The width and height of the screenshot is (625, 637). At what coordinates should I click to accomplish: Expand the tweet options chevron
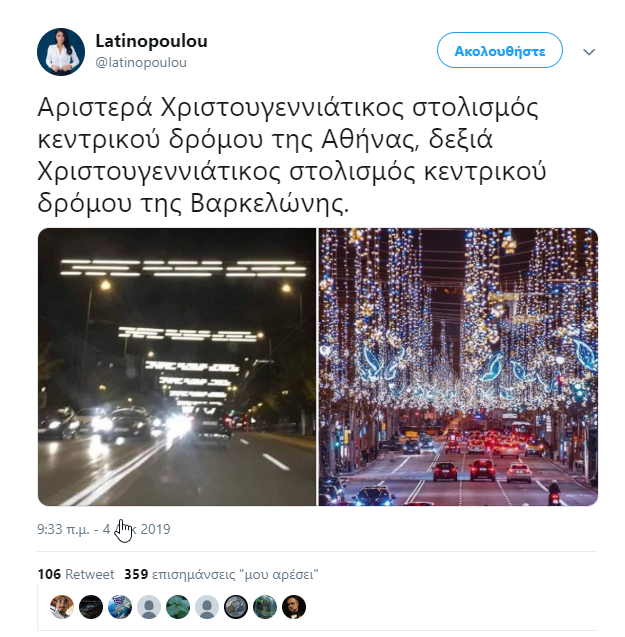click(x=589, y=52)
